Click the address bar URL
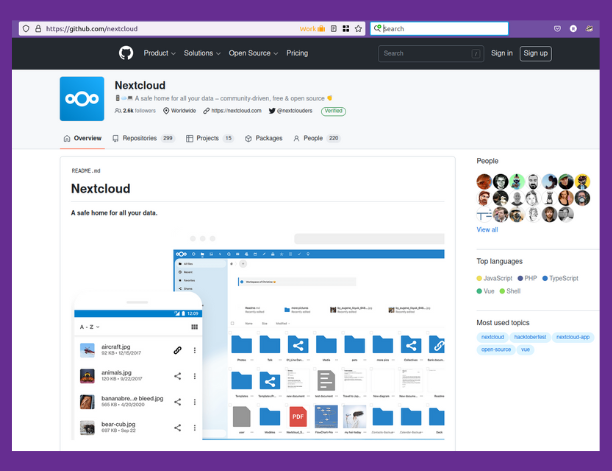Screen dimensions: 612x471 pos(92,28)
